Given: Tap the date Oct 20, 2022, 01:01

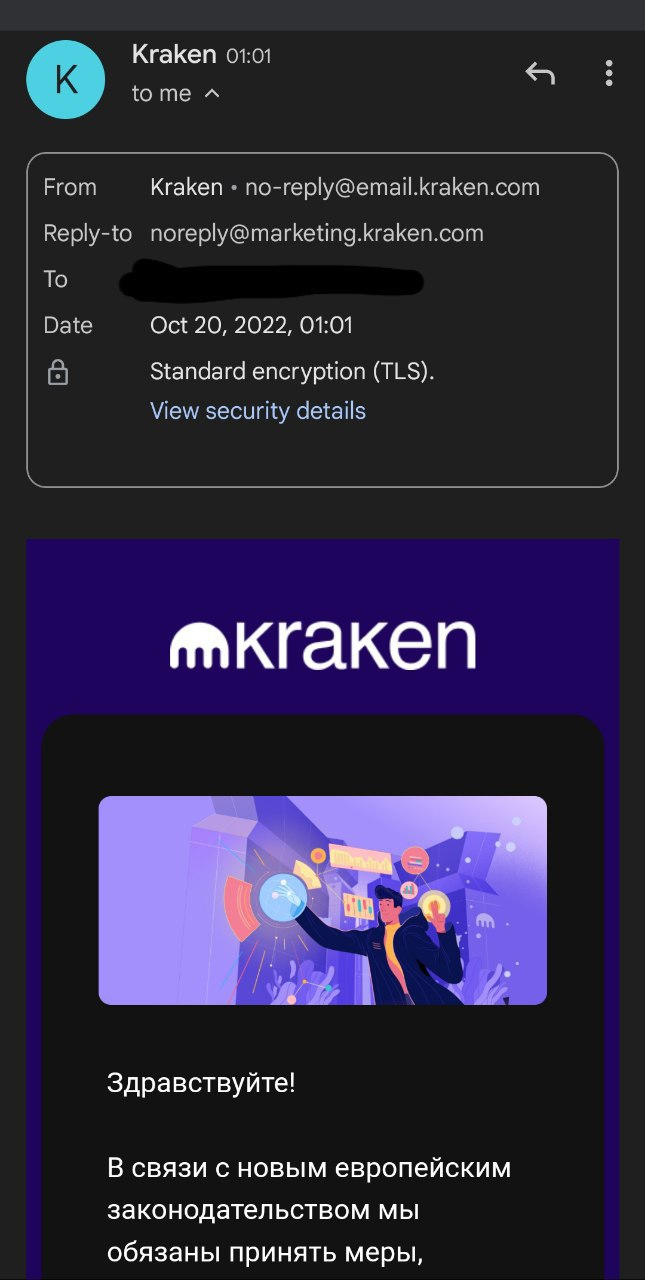Looking at the screenshot, I should click(x=251, y=325).
